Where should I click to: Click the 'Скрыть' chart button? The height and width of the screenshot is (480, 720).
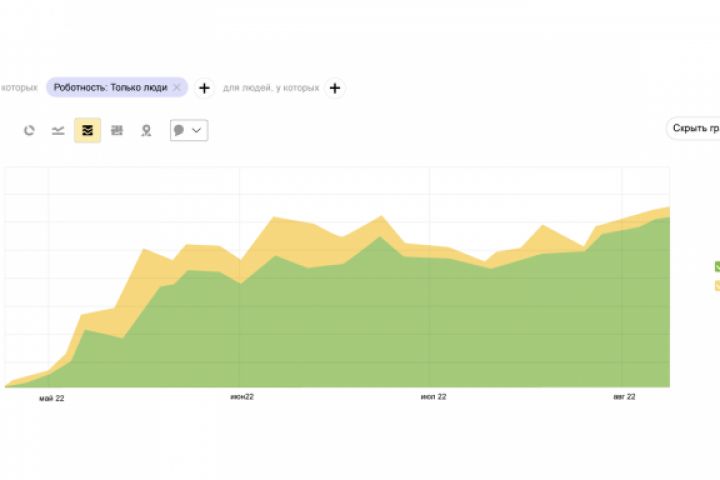tap(694, 129)
